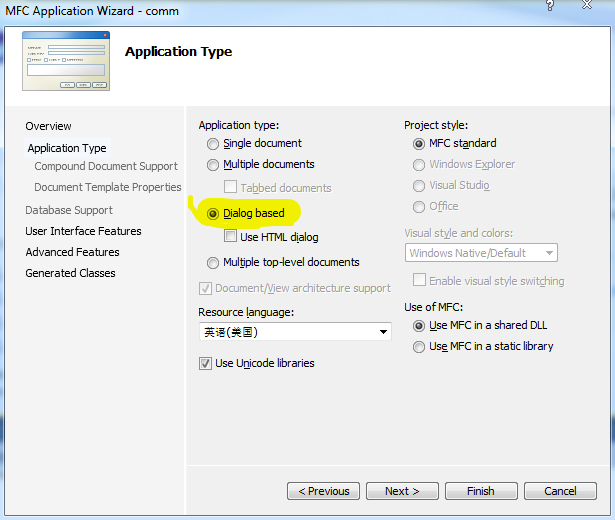Click the Next button
This screenshot has width=615, height=520.
[402, 491]
